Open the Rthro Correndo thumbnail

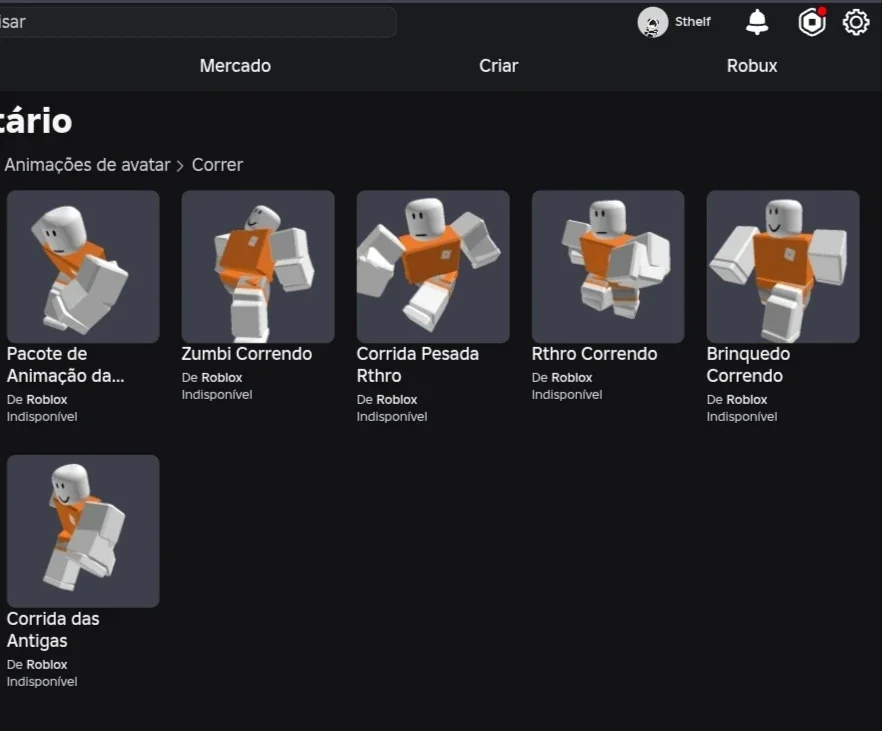tap(608, 267)
